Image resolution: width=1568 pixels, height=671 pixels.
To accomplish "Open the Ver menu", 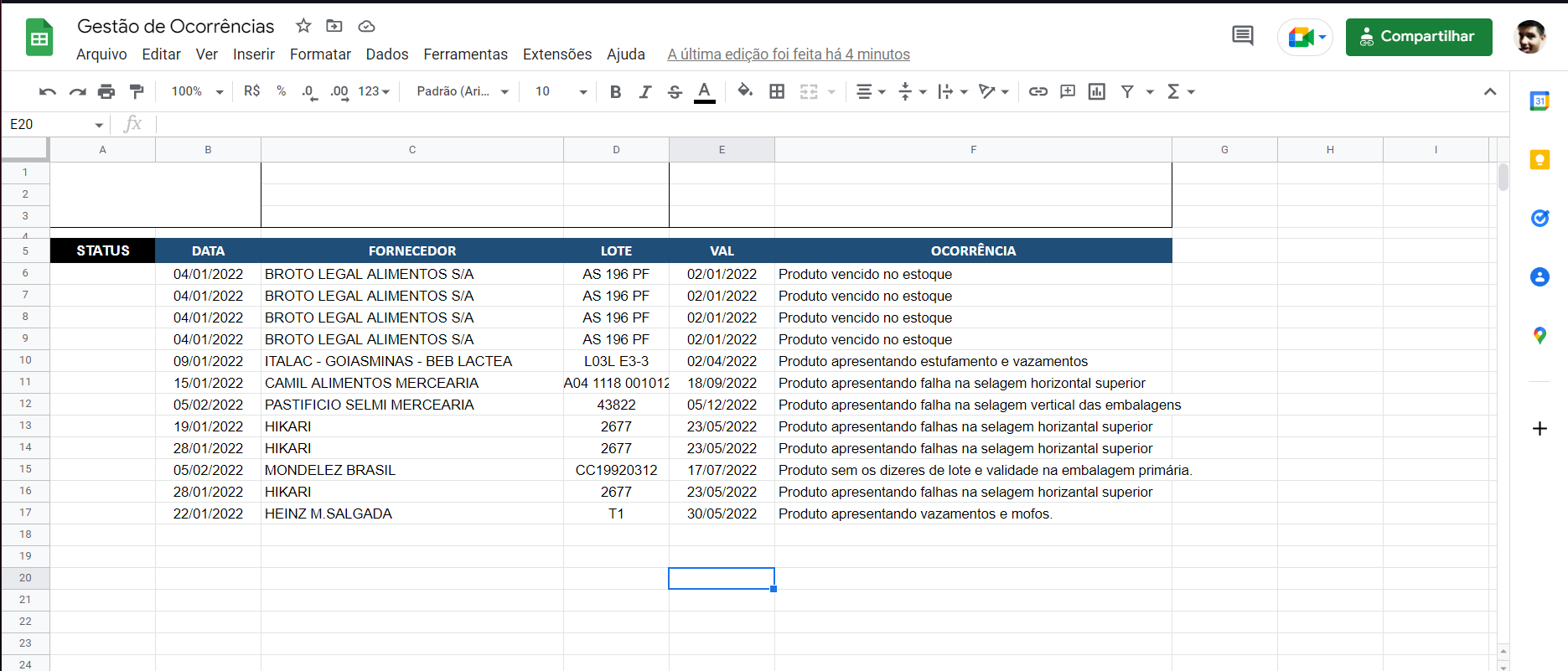I will click(207, 54).
